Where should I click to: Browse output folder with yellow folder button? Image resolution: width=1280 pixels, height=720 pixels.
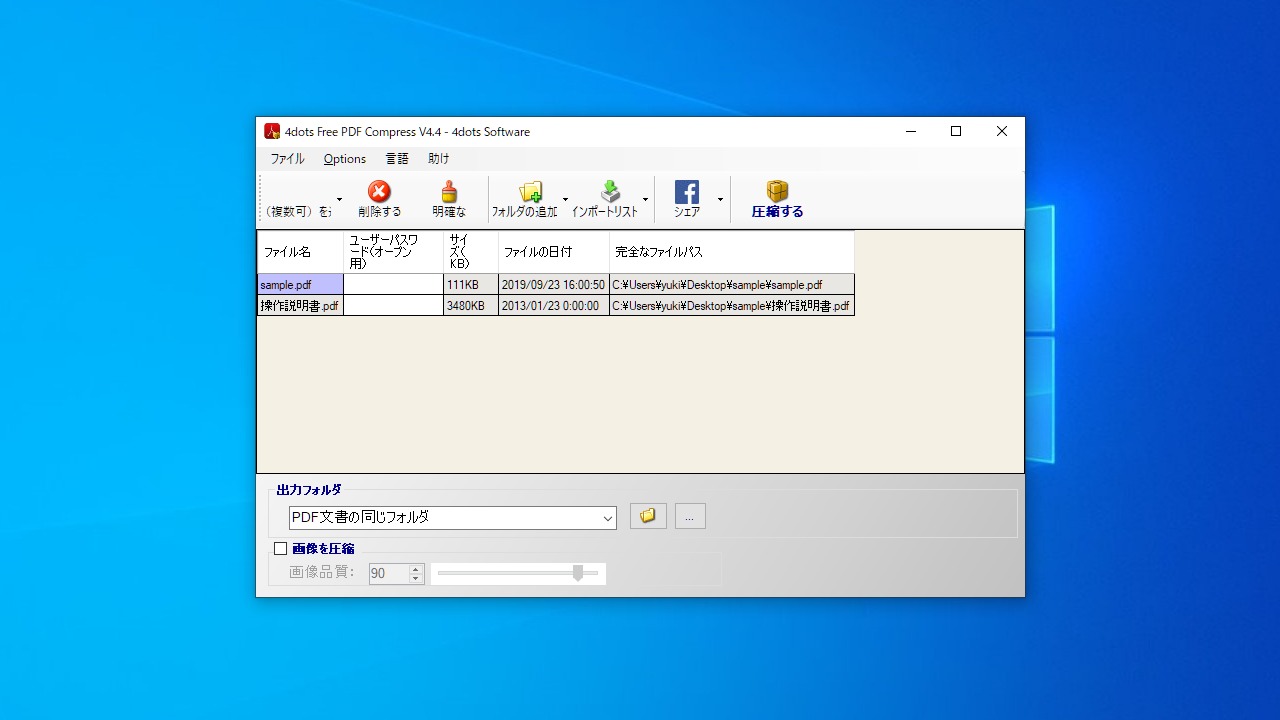(648, 516)
